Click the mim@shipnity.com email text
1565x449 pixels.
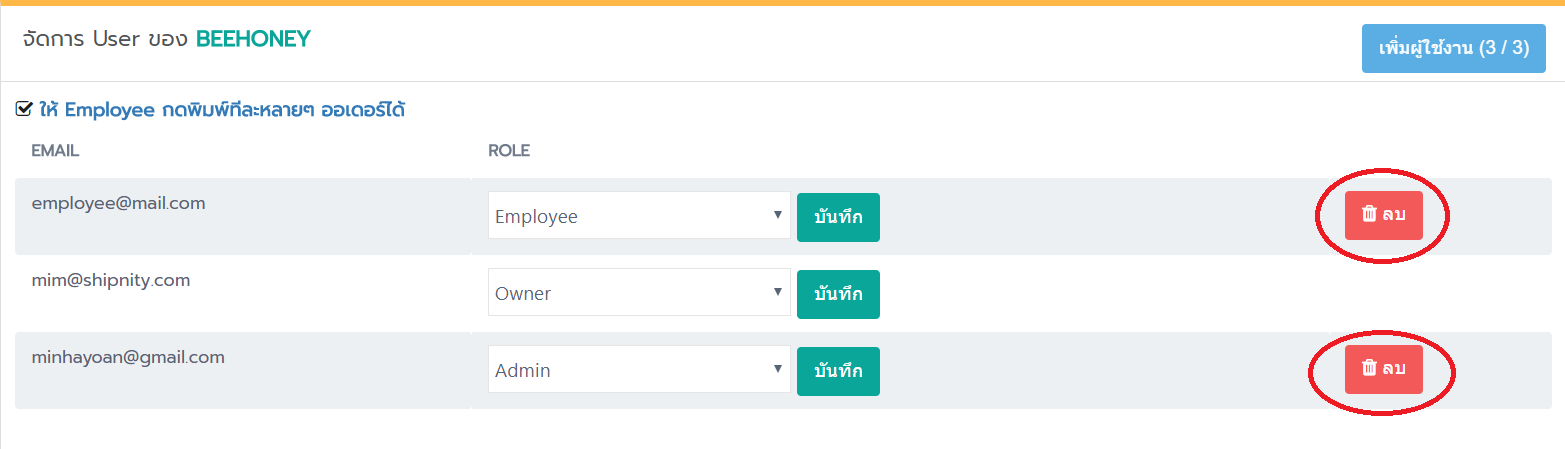pos(110,280)
